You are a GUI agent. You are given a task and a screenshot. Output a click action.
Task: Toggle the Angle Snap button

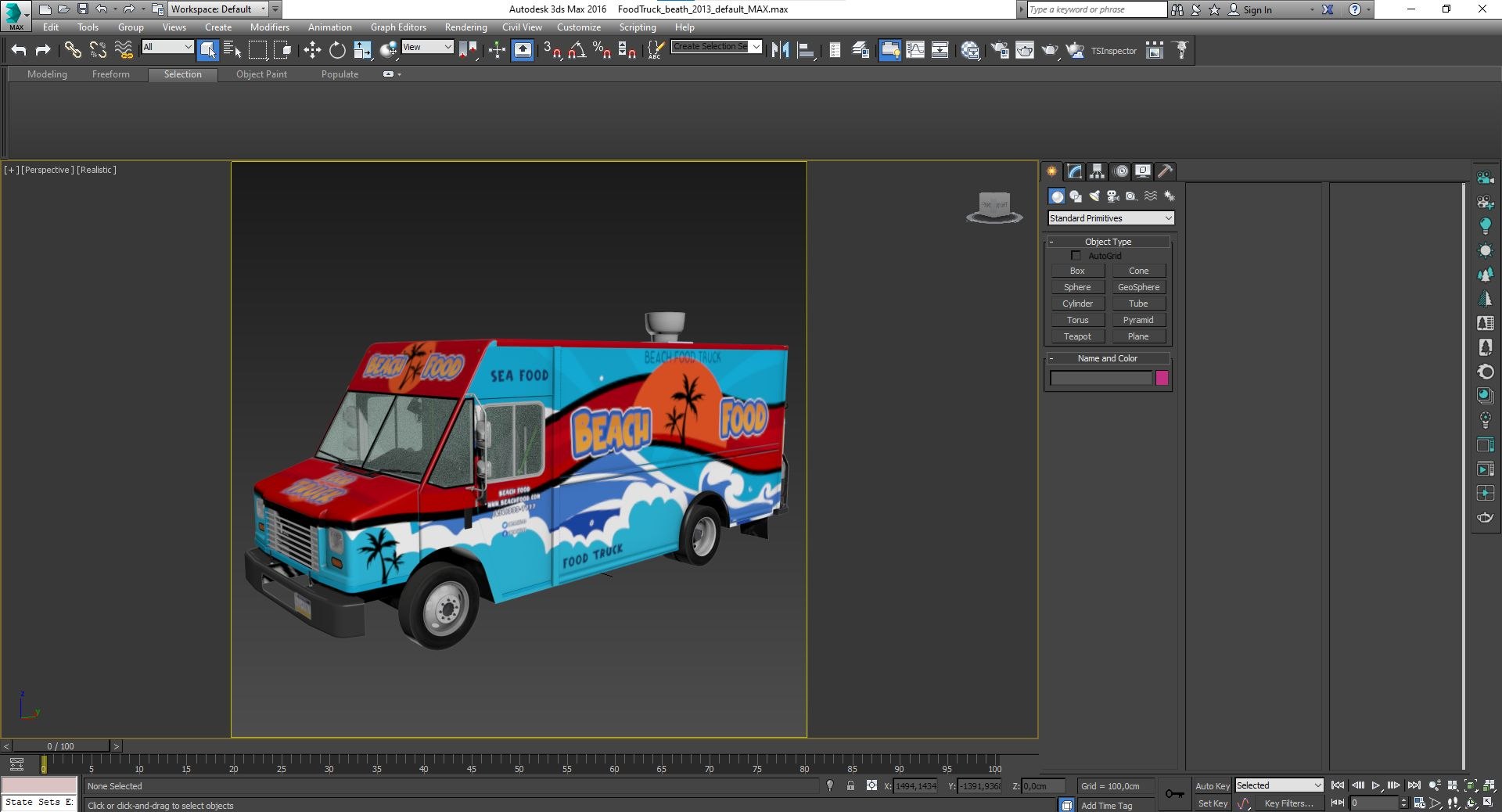tap(577, 51)
